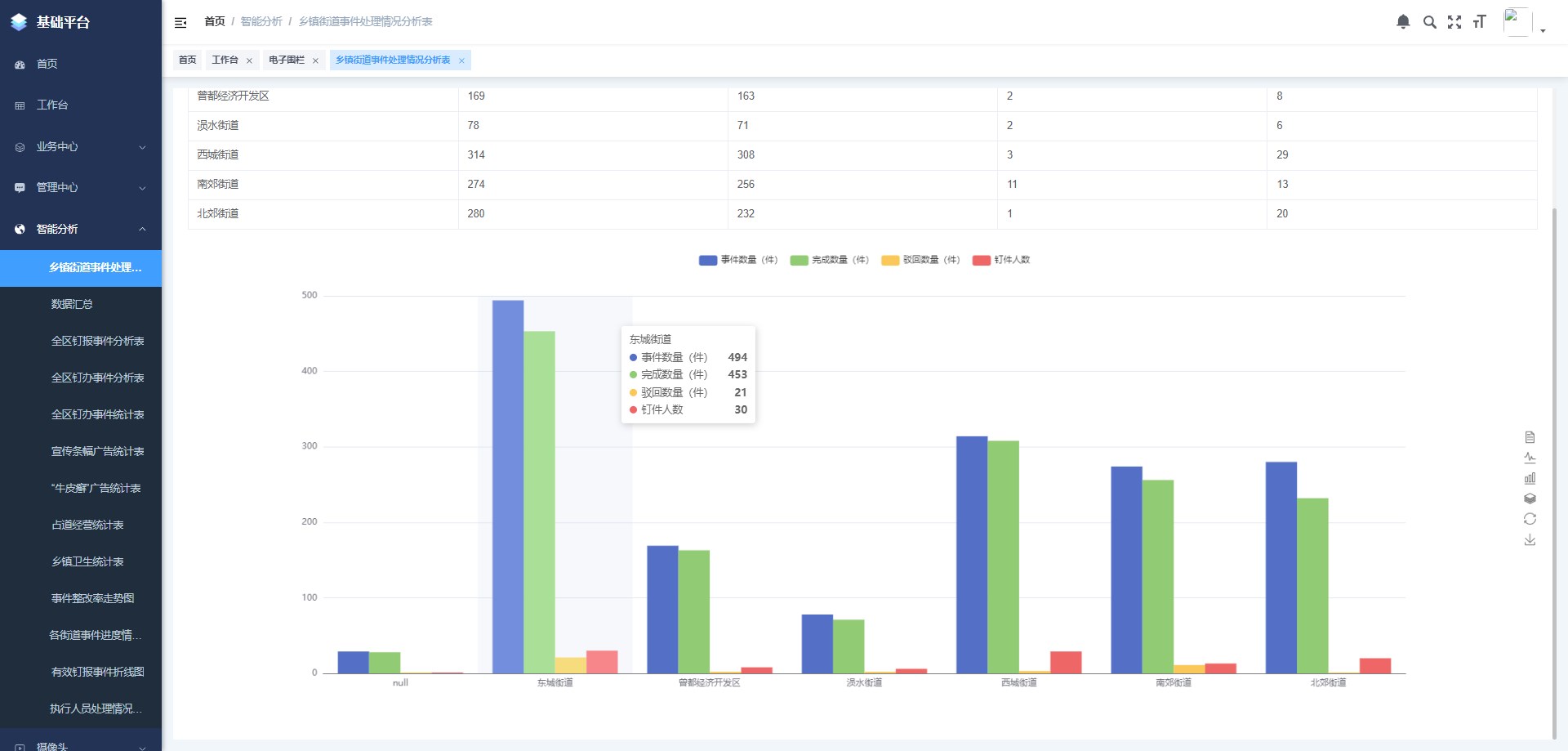Open 全区钉办事件统计表 menu item
Image resolution: width=1568 pixels, height=751 pixels.
81,414
